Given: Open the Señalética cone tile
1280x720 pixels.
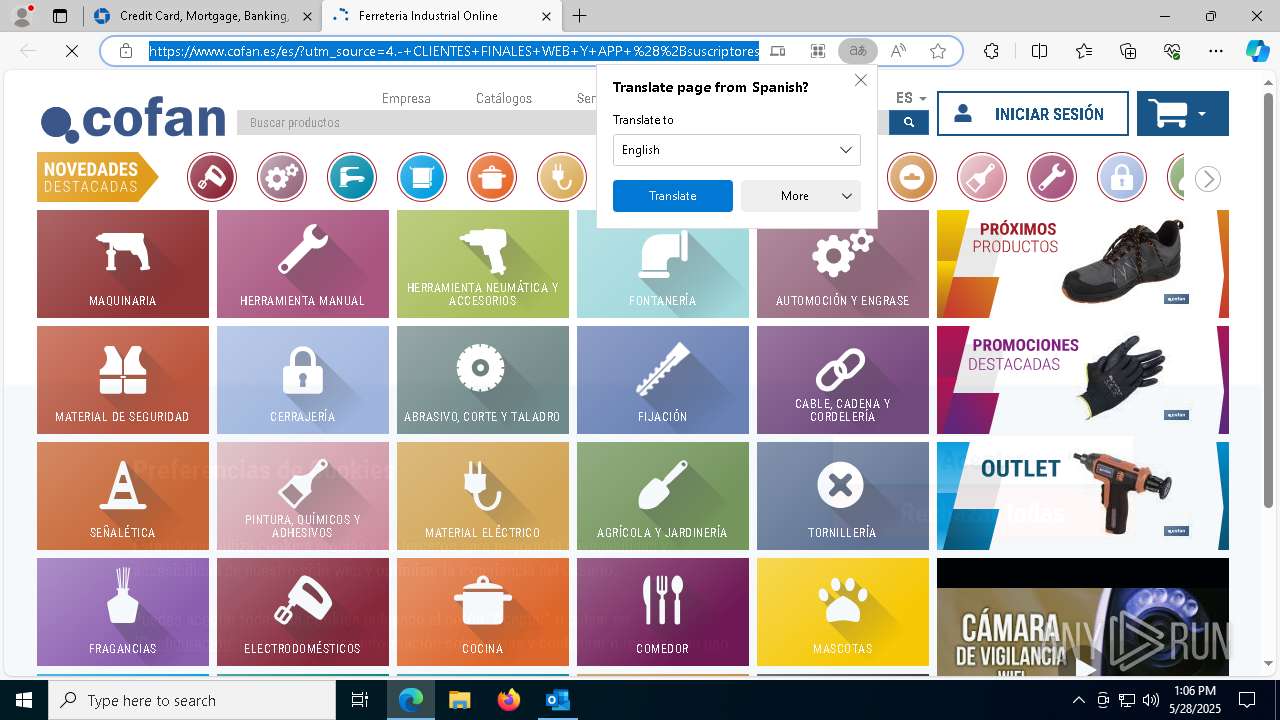Looking at the screenshot, I should coord(123,496).
